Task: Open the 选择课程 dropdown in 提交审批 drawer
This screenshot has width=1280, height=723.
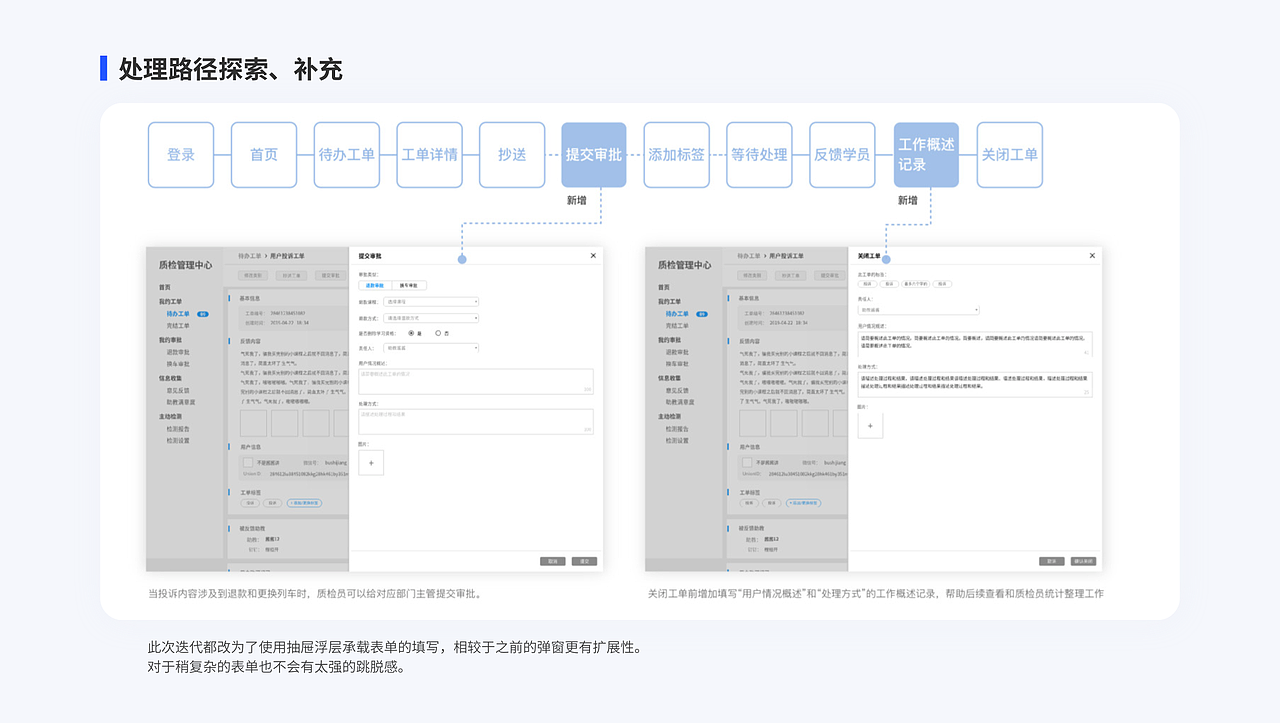Action: 432,302
